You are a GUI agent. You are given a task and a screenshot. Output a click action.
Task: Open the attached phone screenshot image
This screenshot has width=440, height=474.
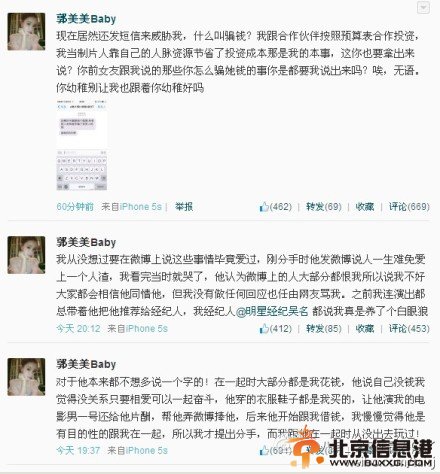pyautogui.click(x=82, y=145)
